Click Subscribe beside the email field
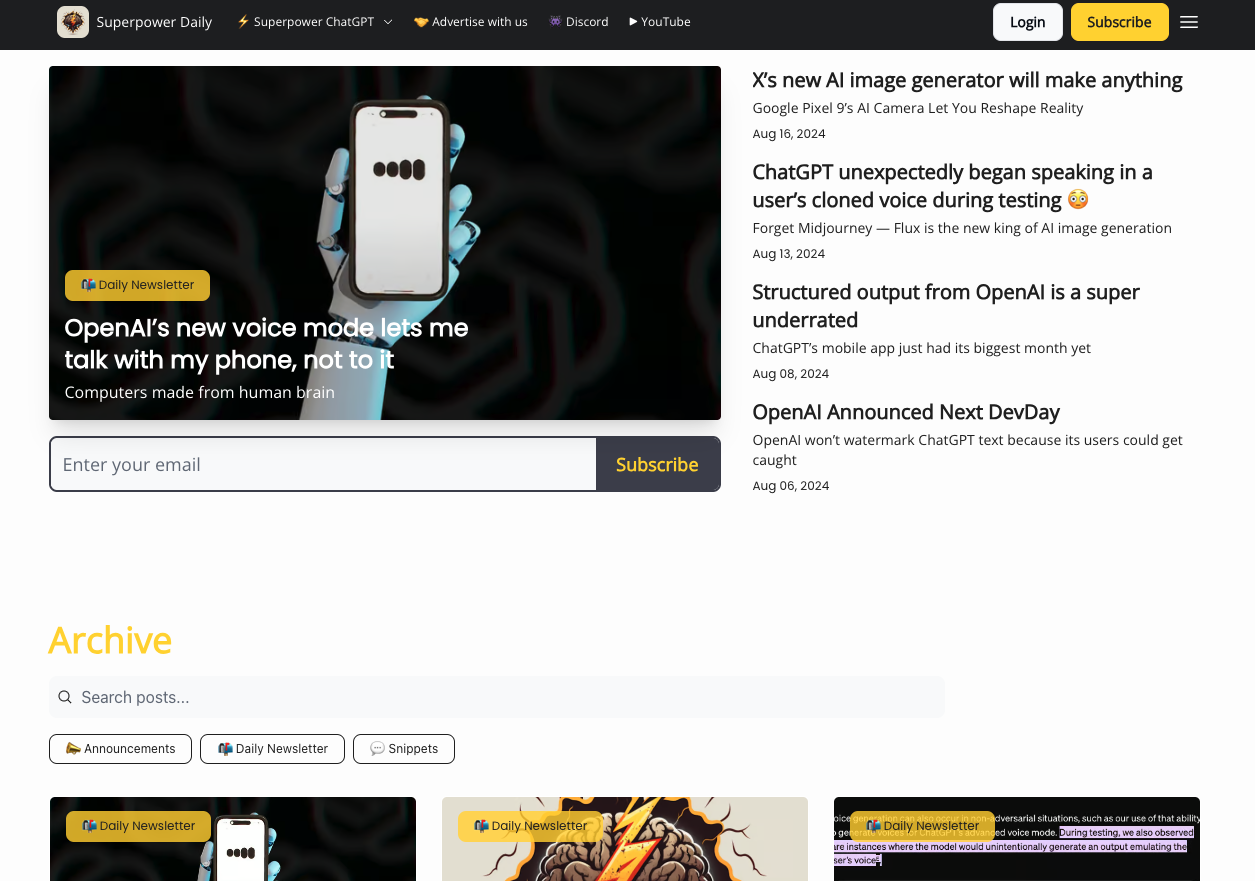Viewport: 1255px width, 881px height. point(657,464)
